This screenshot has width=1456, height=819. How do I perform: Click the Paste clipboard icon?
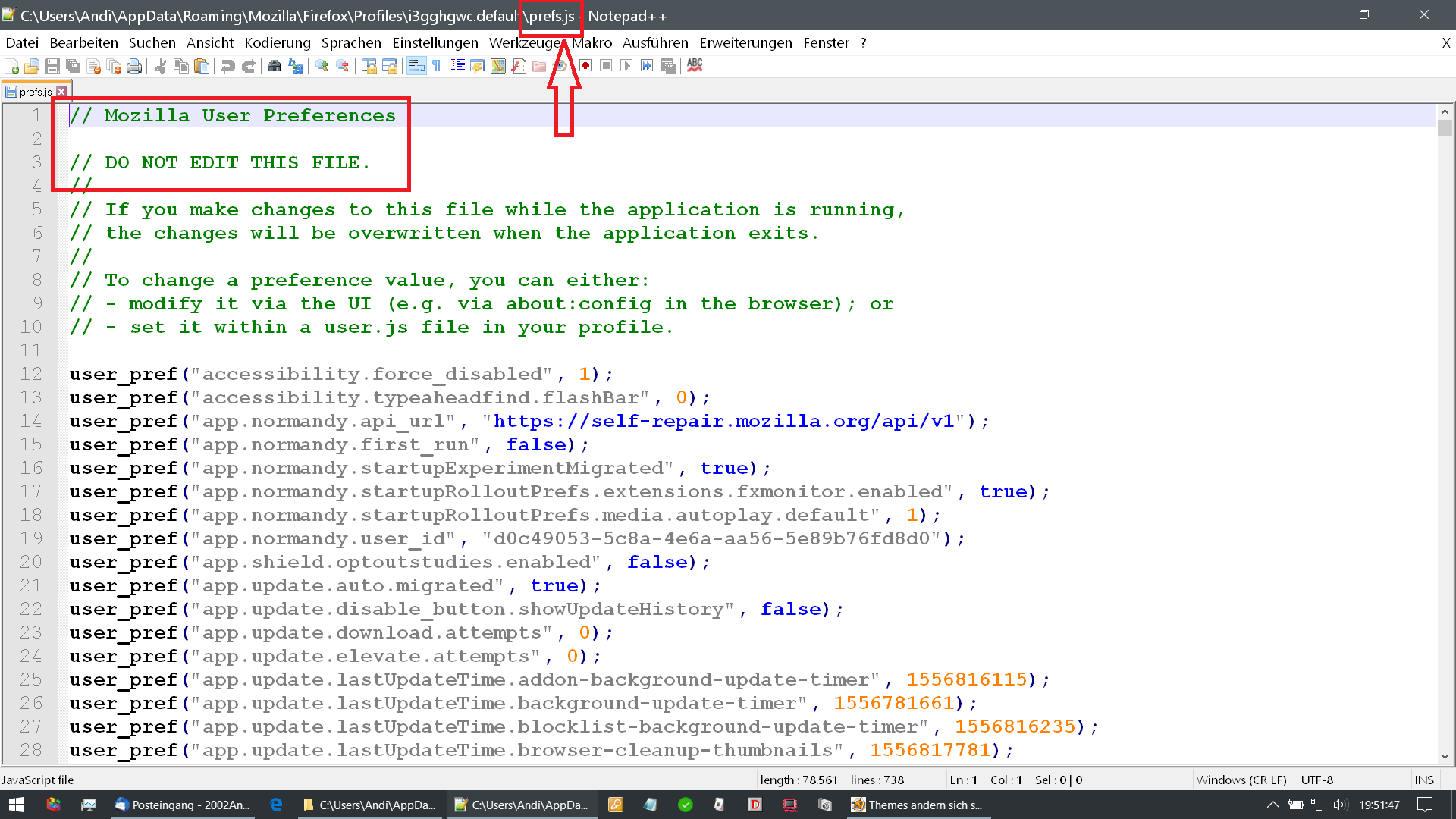click(x=202, y=67)
